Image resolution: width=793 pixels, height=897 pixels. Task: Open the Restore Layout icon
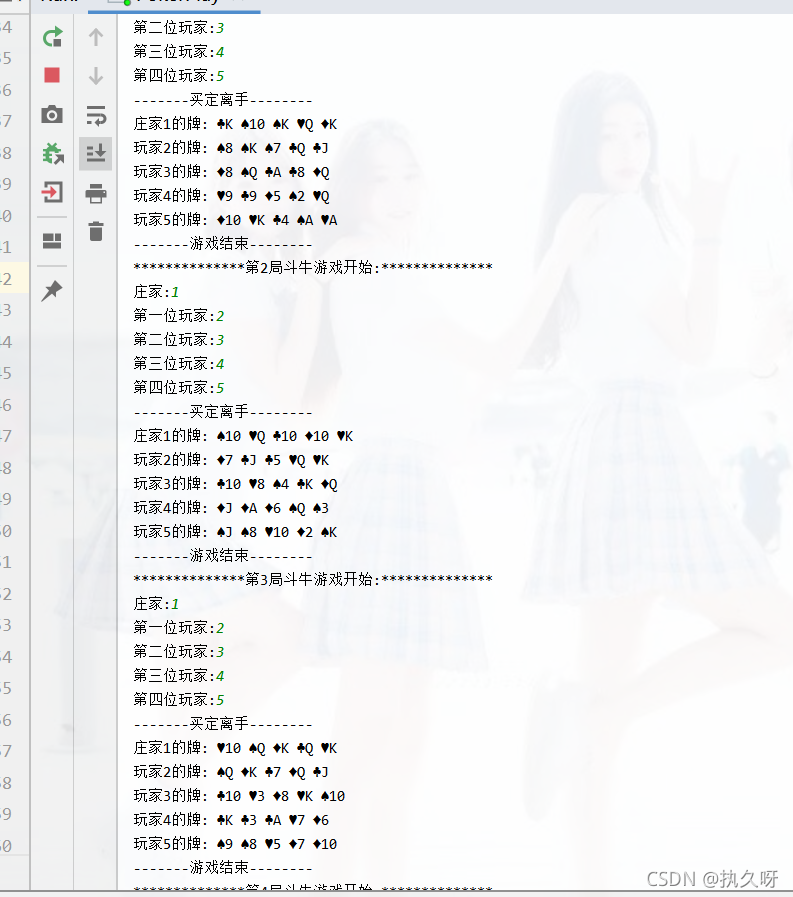52,241
